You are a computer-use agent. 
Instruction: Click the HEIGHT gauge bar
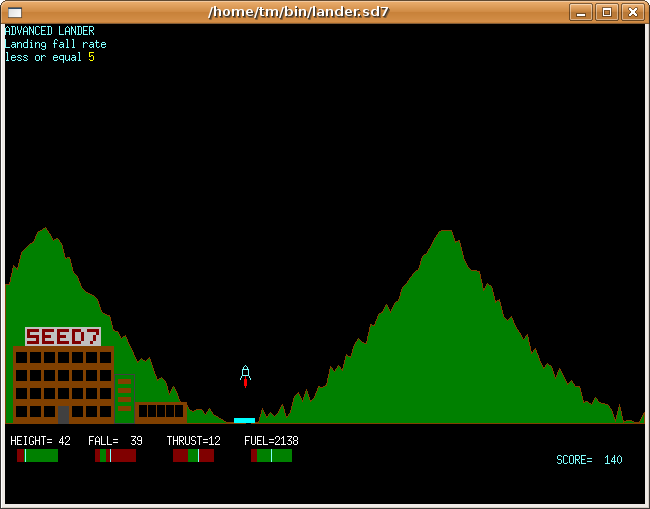click(x=37, y=456)
